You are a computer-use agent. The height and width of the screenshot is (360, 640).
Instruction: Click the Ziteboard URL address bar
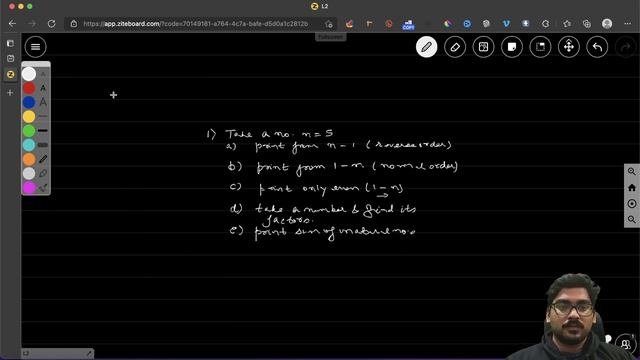point(196,24)
